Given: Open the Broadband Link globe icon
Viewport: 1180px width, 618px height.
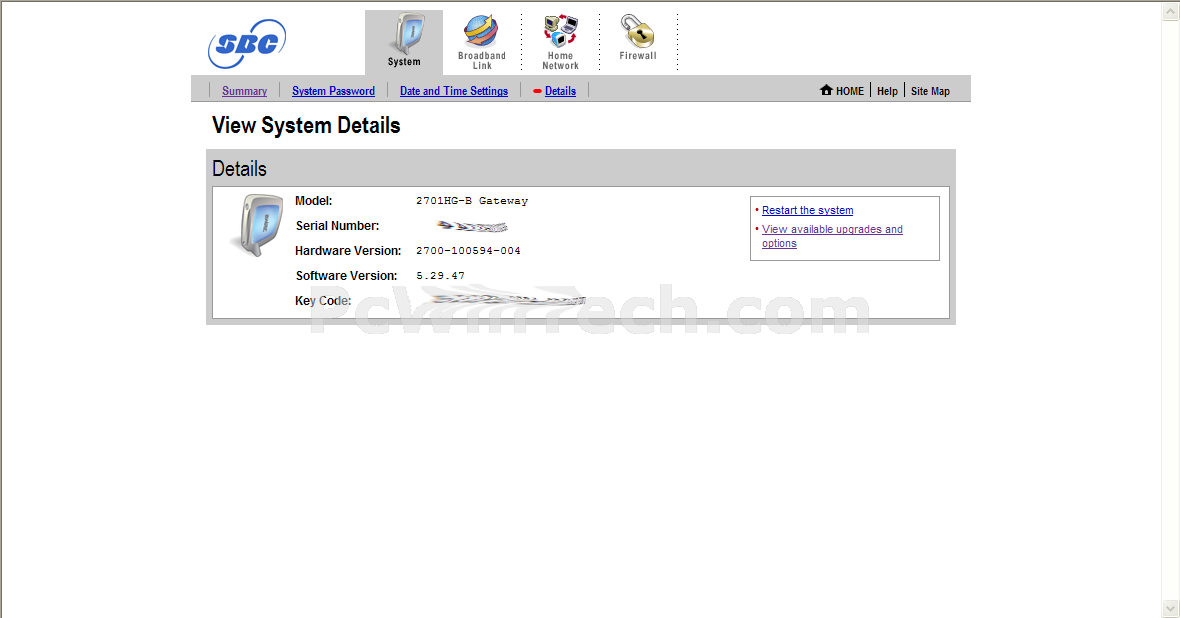Looking at the screenshot, I should click(481, 32).
